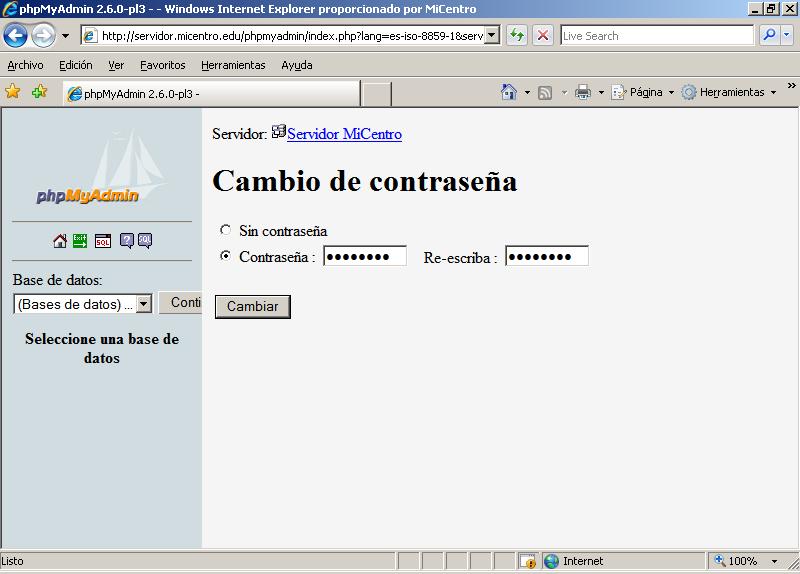Screen dimensions: 800x574
Task: Expand the 'Bases de datos' dropdown
Action: 143,304
